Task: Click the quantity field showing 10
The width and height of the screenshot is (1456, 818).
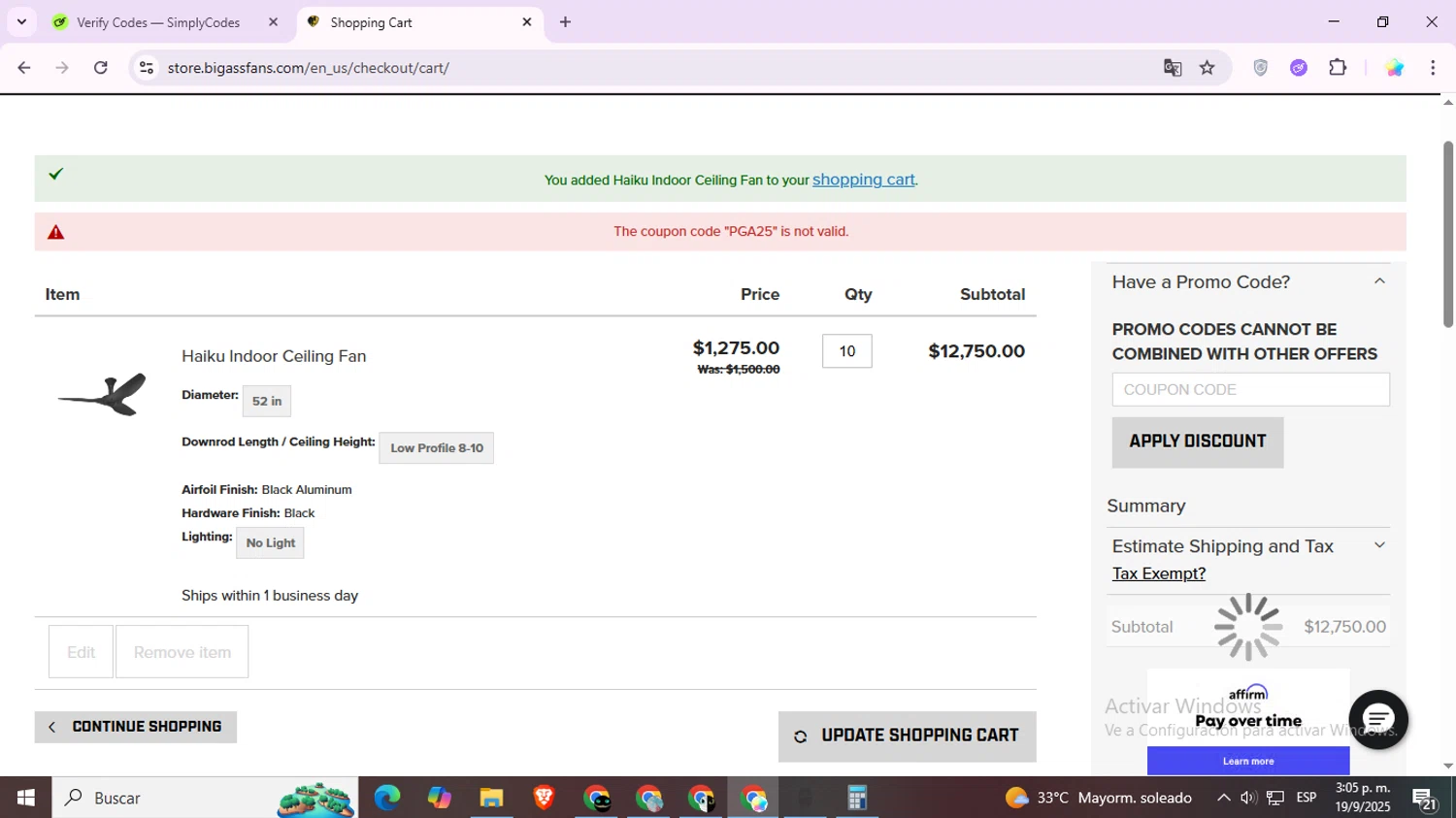Action: point(847,351)
